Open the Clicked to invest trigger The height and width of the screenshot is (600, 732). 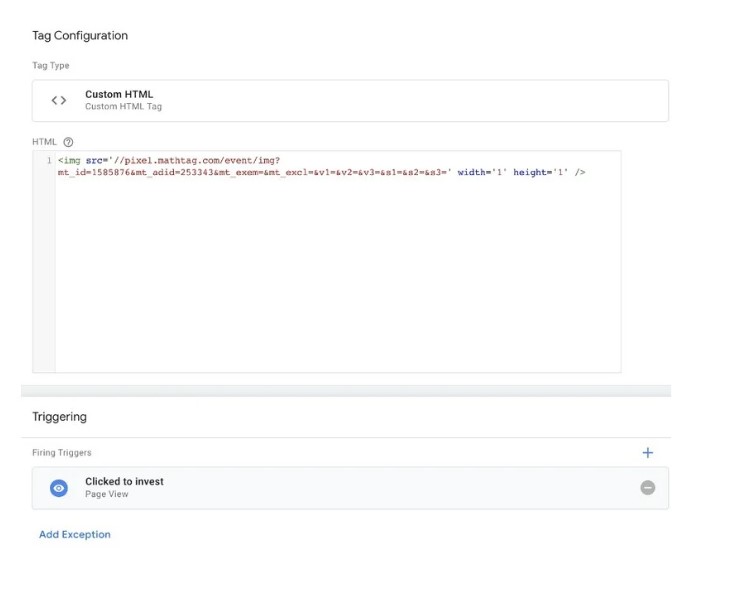click(x=350, y=488)
